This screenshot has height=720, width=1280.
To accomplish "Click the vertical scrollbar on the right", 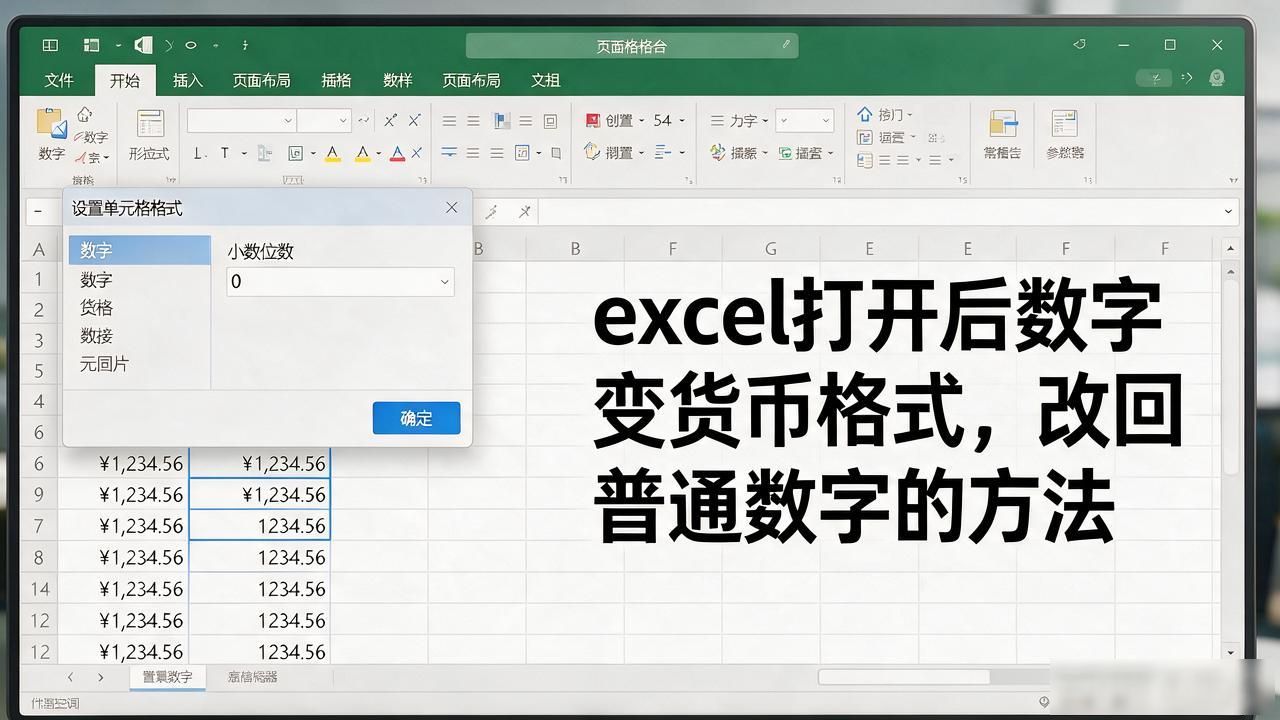I will coord(1231,375).
